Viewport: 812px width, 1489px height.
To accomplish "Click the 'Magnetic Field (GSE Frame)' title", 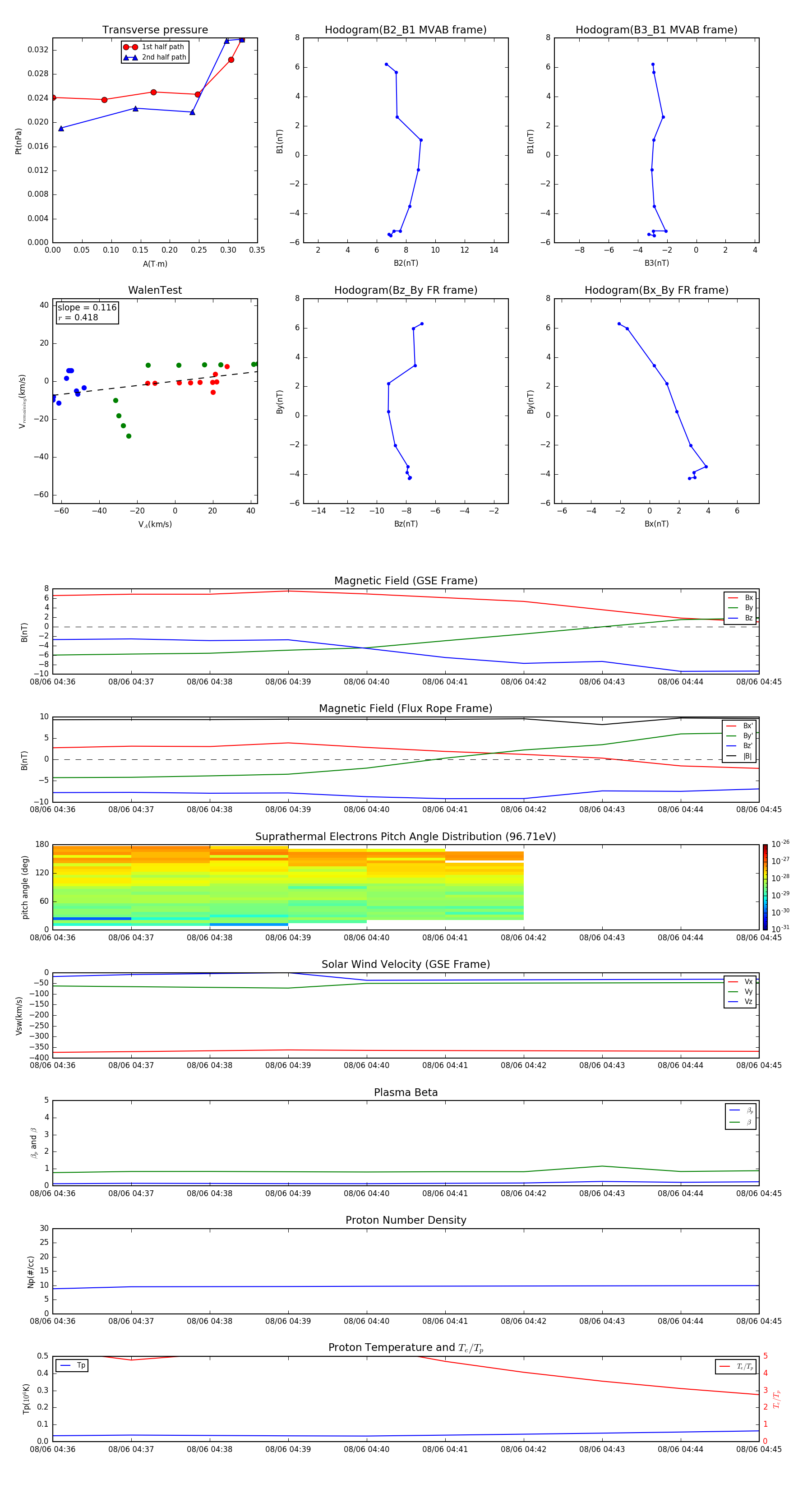I will click(406, 581).
